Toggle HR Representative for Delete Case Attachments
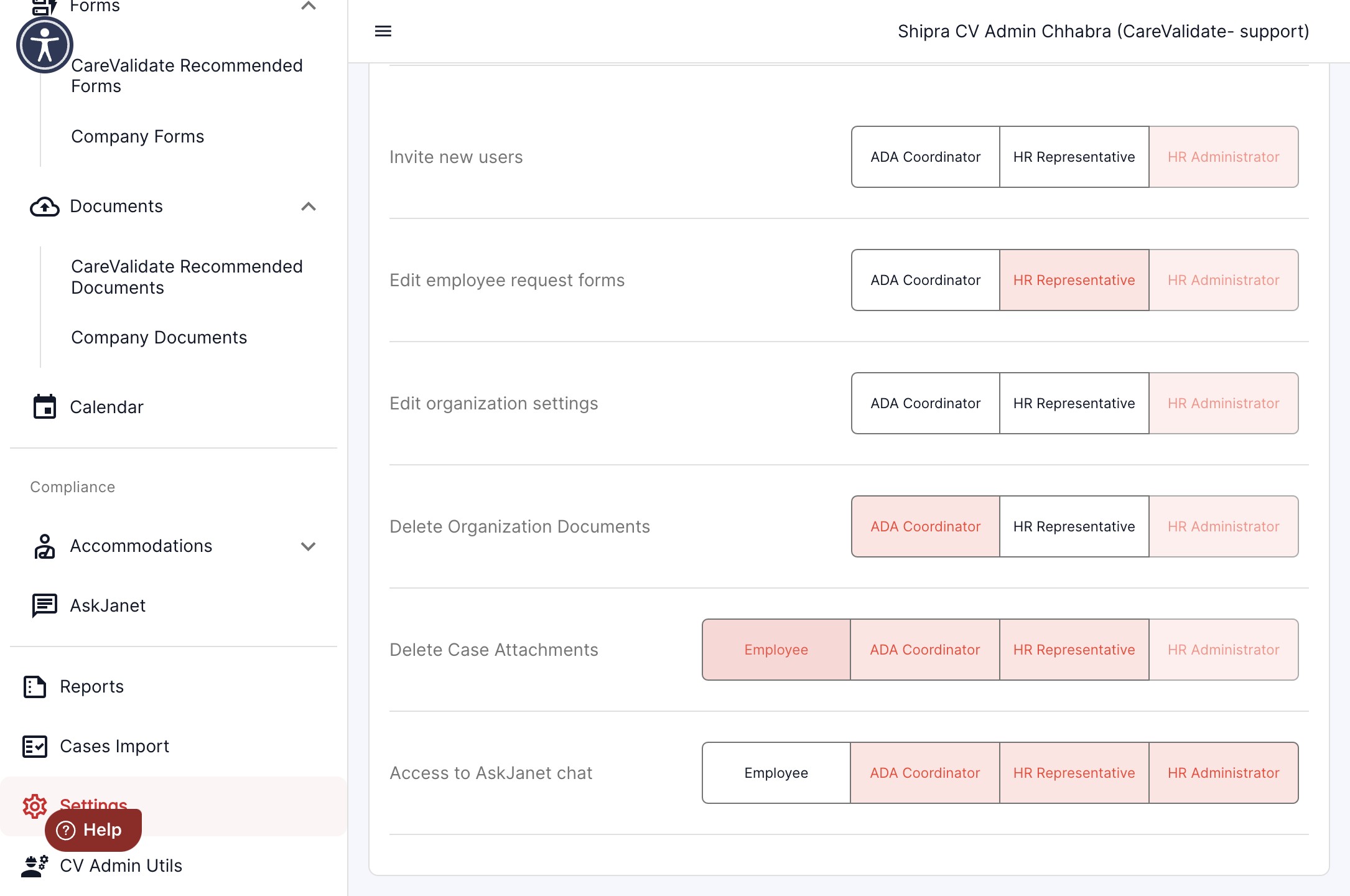The height and width of the screenshot is (896, 1350). pos(1074,650)
